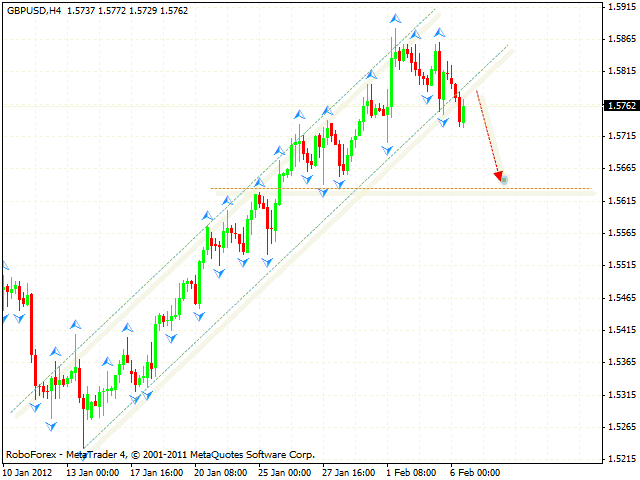
Task: Click the red dashed forecast arrow
Action: (x=489, y=134)
